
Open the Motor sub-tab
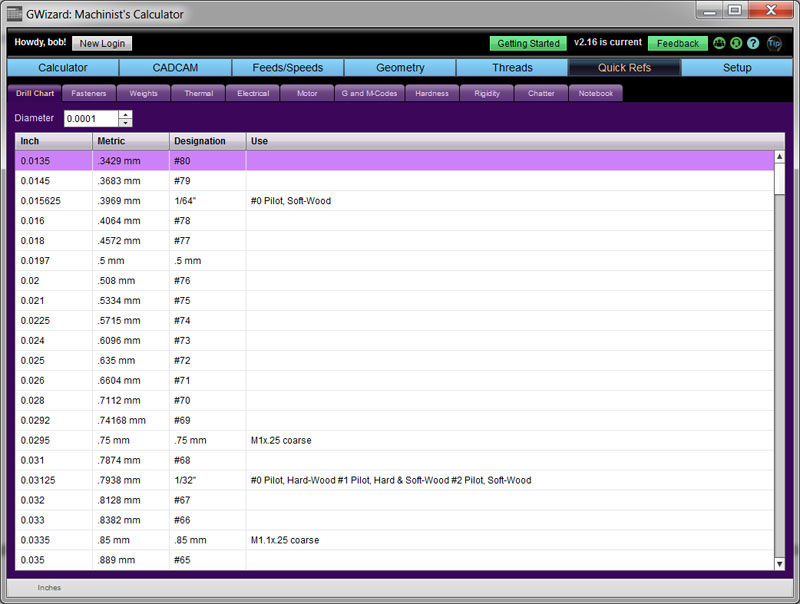[307, 93]
